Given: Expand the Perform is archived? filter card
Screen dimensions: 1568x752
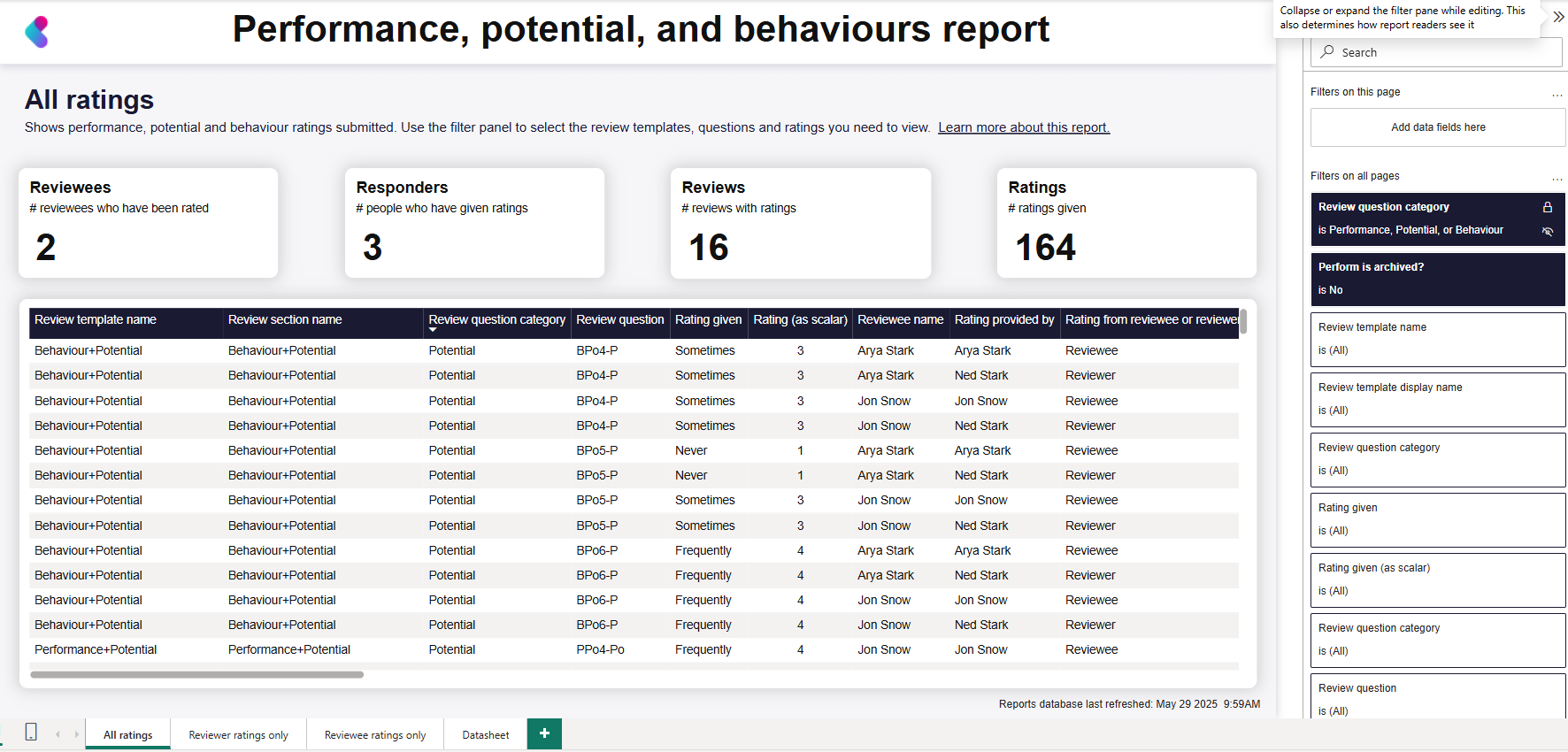Looking at the screenshot, I should click(x=1438, y=280).
